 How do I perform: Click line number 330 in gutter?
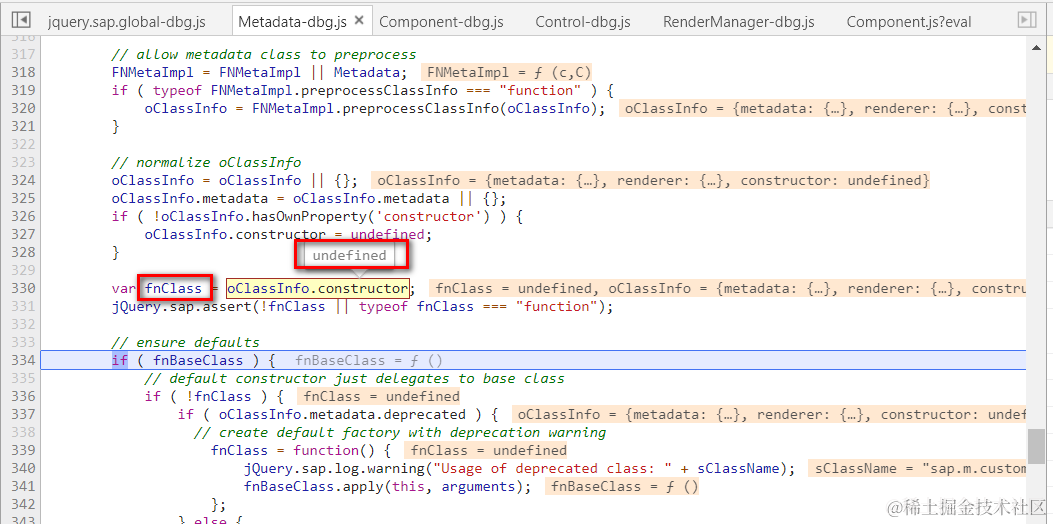point(24,288)
